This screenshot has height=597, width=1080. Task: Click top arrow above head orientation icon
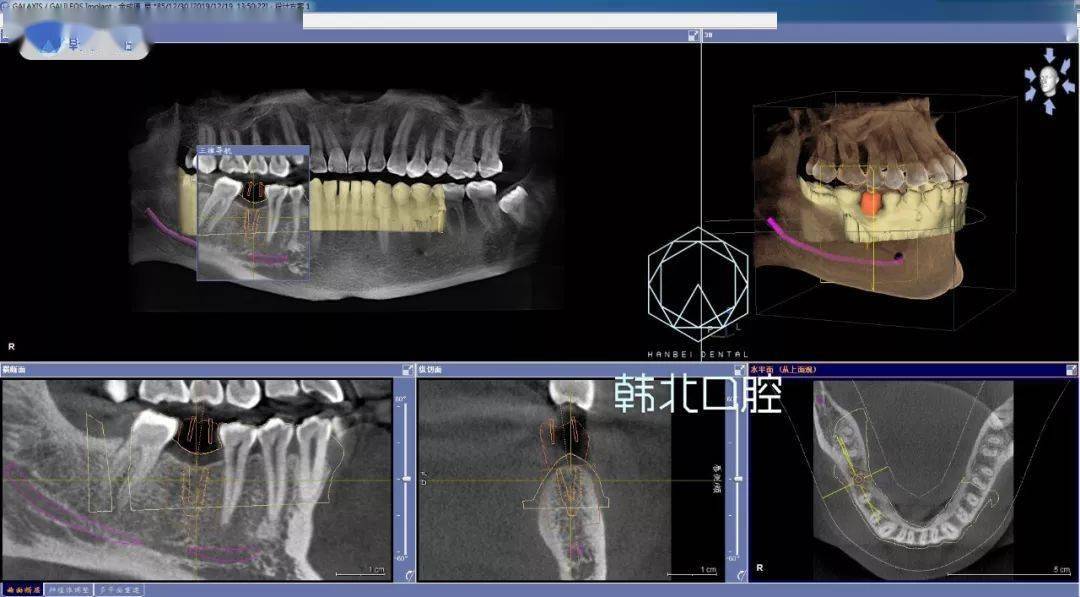1048,54
